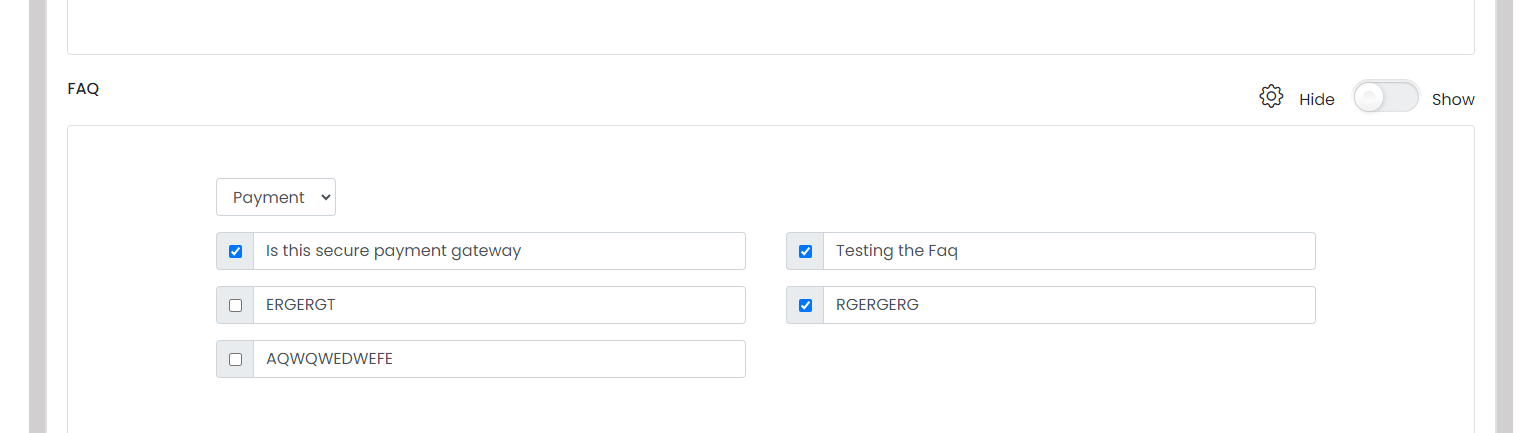Toggle the FAQ Hide/Show switch

(x=1386, y=97)
